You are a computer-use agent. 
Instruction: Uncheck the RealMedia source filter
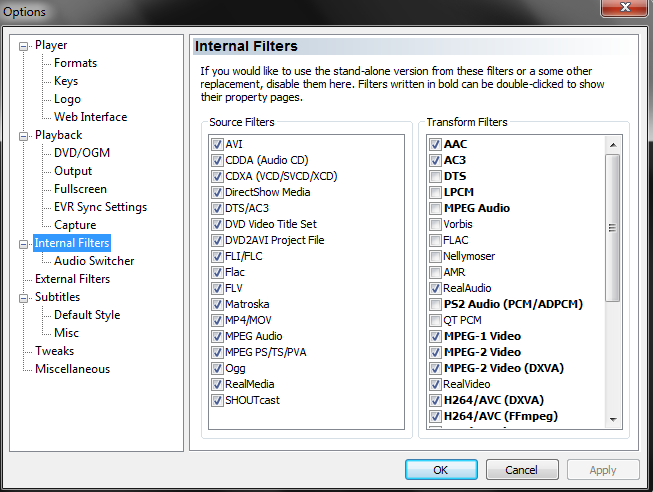click(x=217, y=384)
